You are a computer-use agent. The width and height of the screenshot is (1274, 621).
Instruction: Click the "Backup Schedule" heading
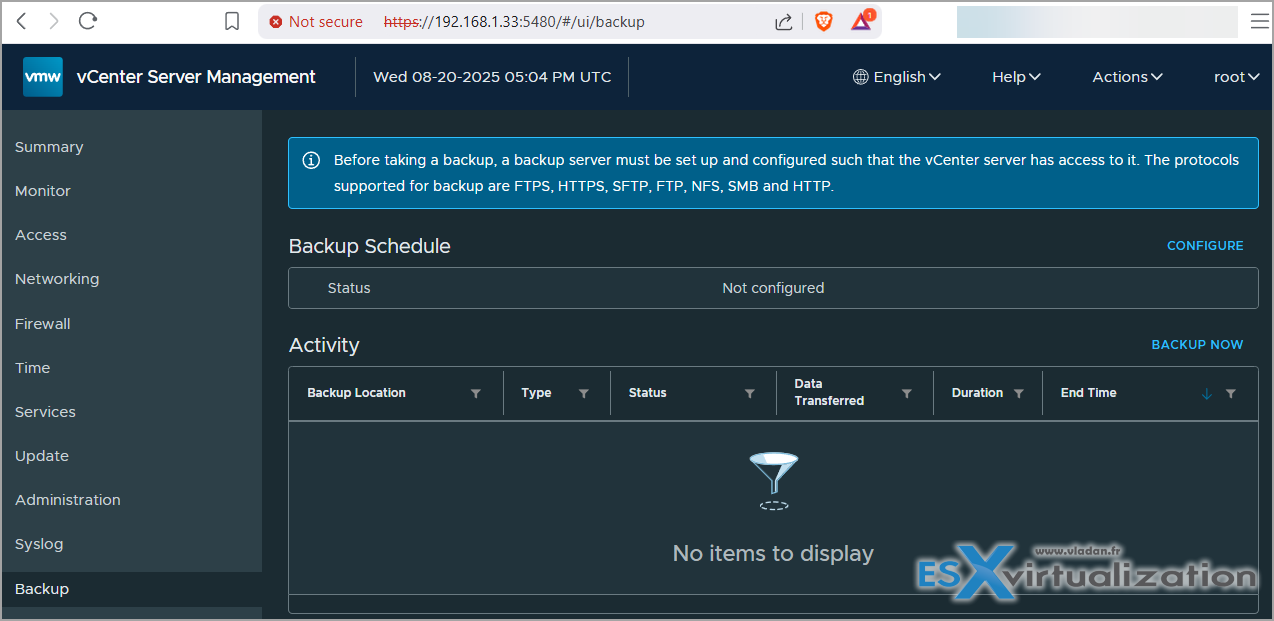(x=369, y=246)
